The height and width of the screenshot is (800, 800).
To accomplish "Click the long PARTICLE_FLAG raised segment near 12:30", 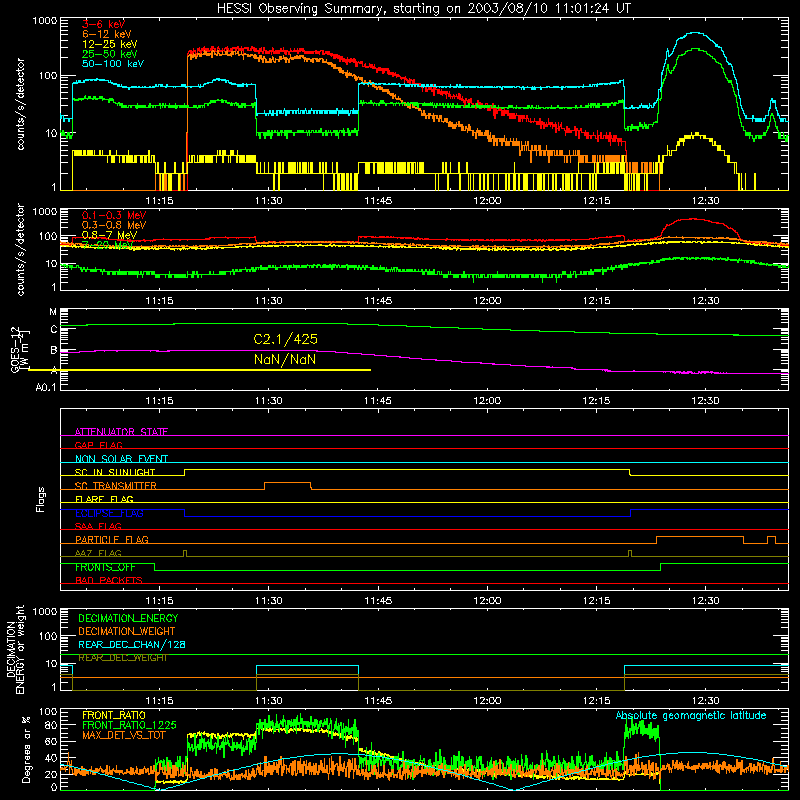I will point(699,537).
